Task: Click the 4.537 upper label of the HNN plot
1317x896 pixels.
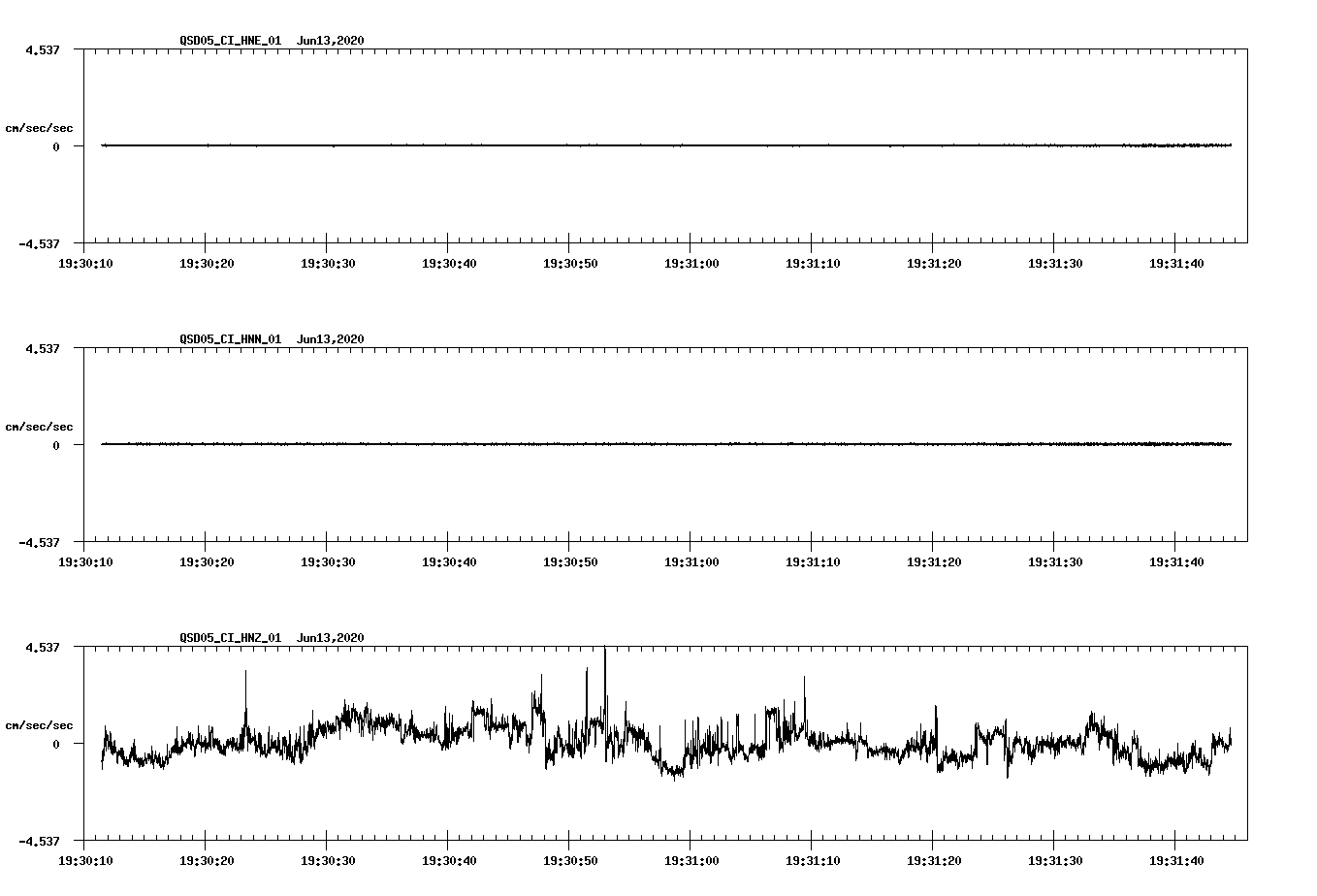Action: (44, 348)
